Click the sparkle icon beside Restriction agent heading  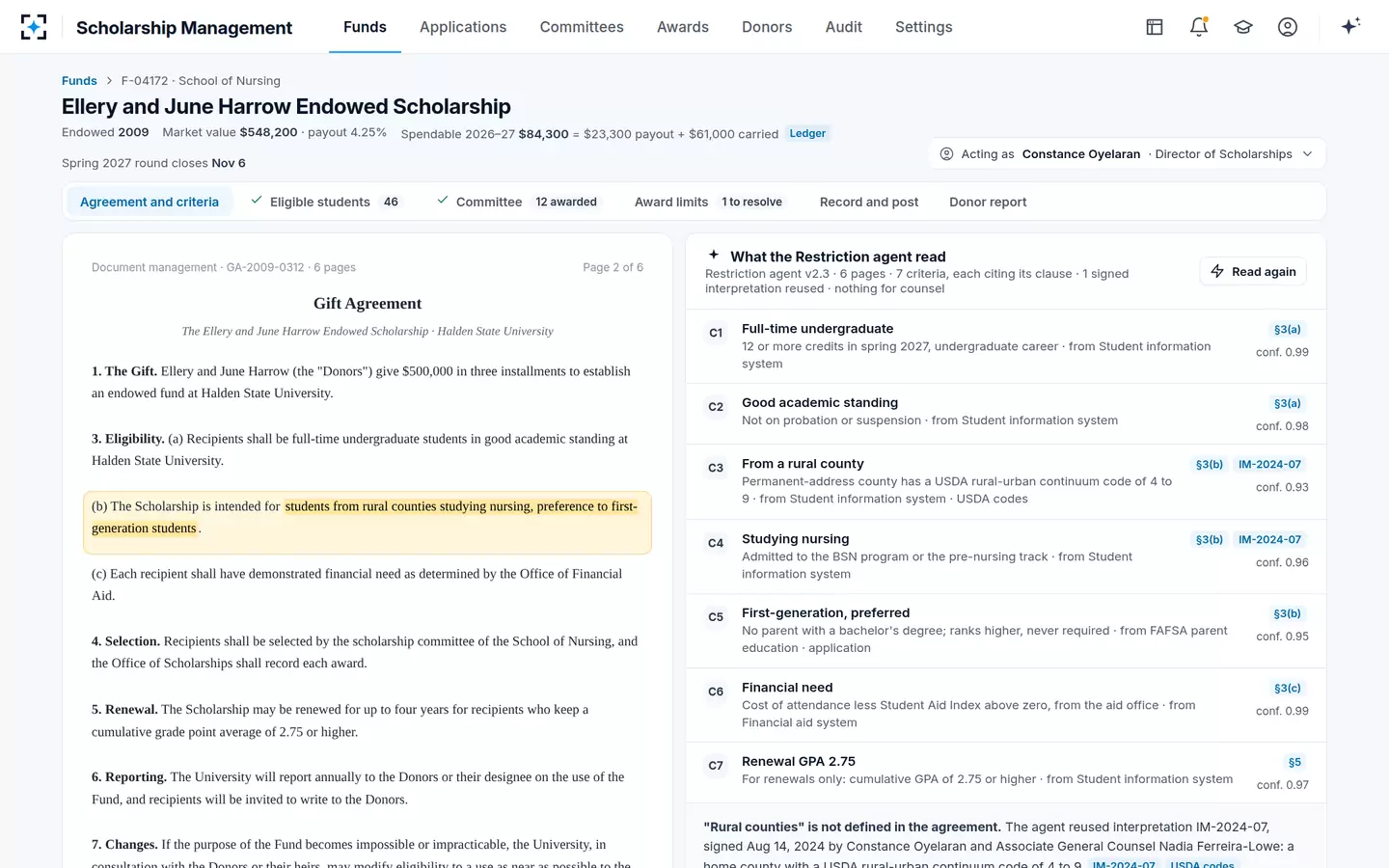tap(714, 255)
